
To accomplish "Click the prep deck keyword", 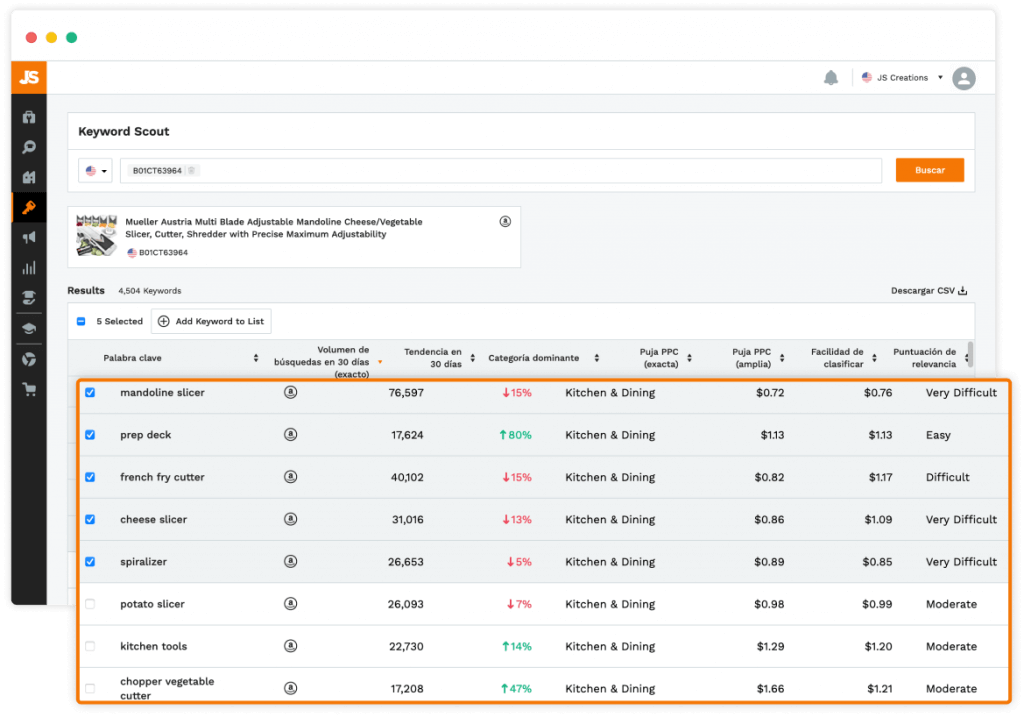I will point(146,435).
